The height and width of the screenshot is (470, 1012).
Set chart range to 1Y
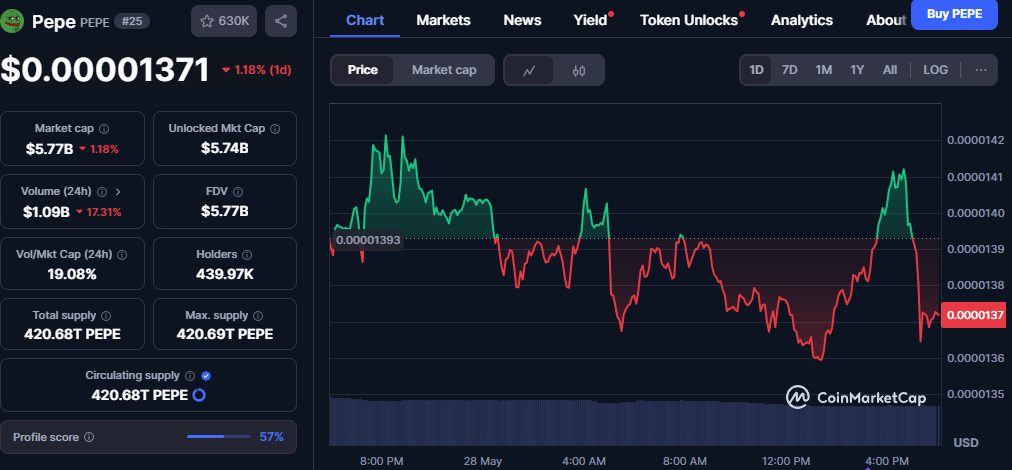pos(856,70)
